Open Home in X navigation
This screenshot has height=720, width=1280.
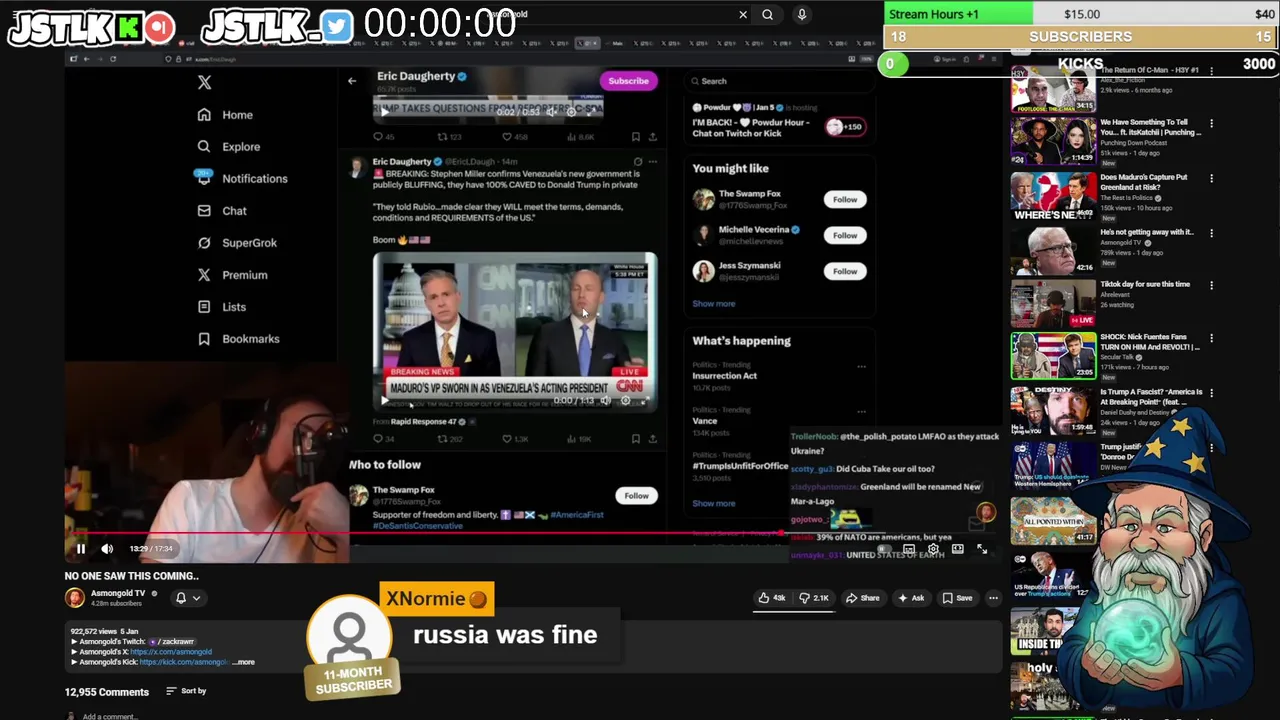[x=225, y=115]
